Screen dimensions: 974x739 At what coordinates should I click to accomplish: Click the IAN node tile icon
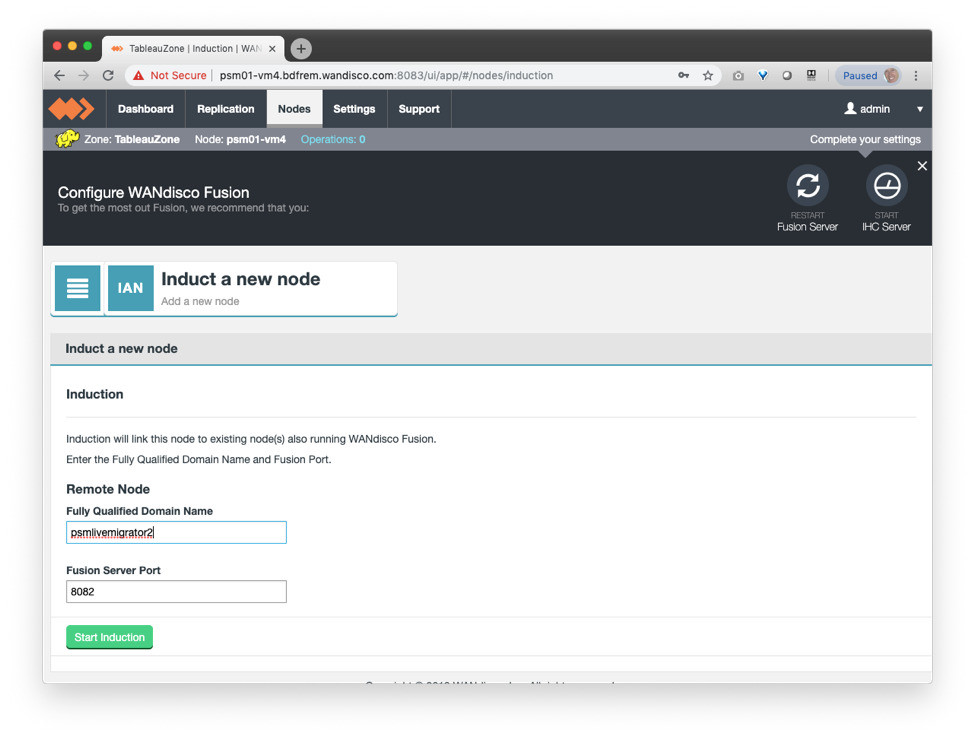point(130,288)
